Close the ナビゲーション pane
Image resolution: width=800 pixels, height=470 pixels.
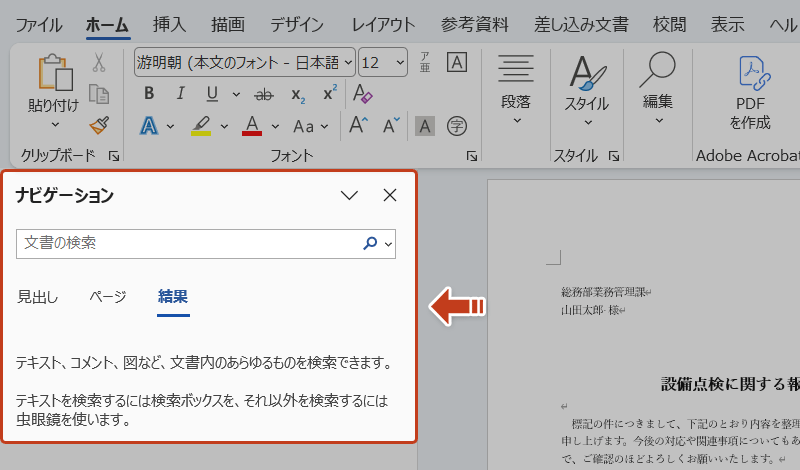pyautogui.click(x=390, y=195)
